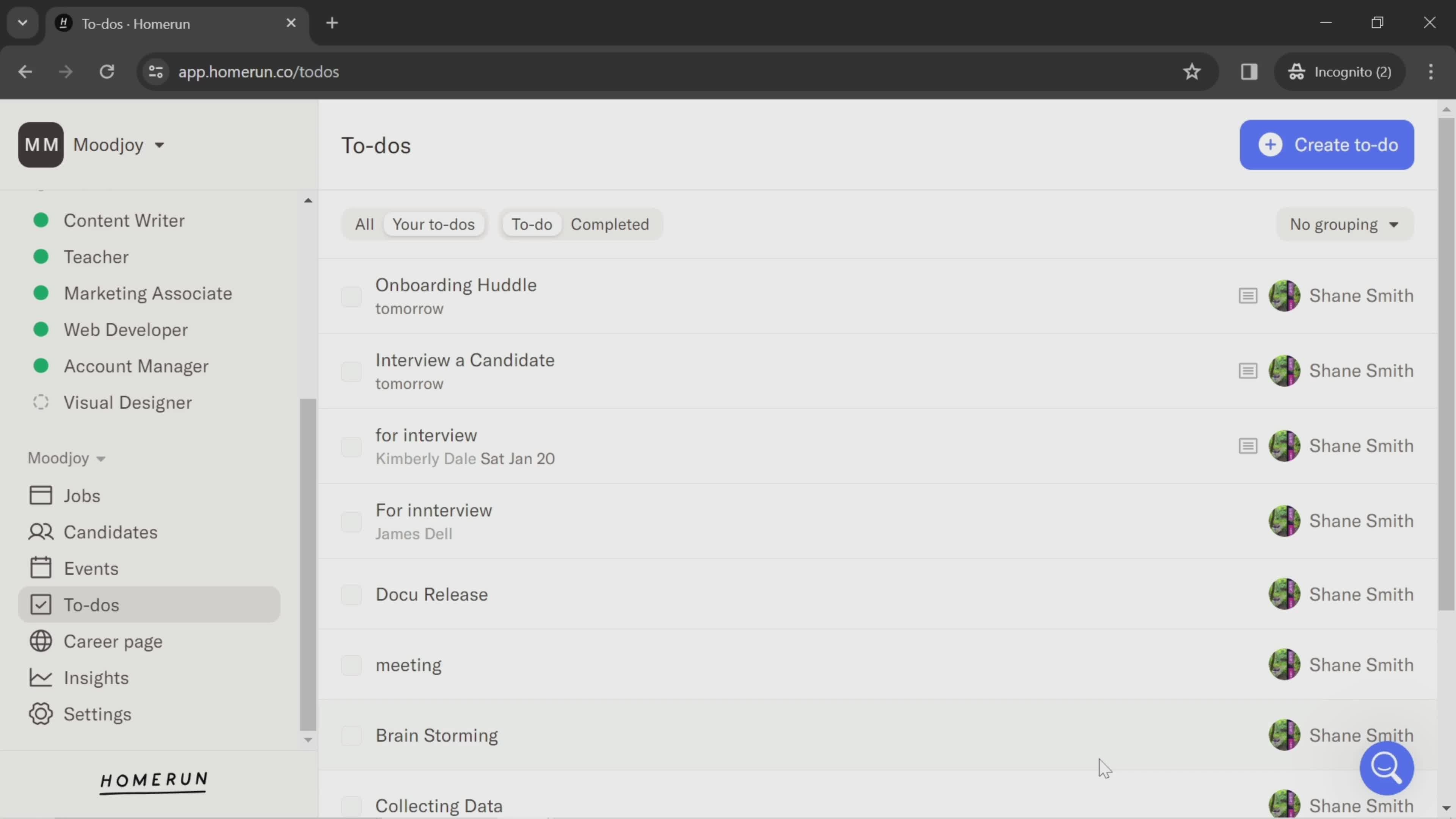Show All to-dos filter
This screenshot has height=819, width=1456.
coord(364,224)
